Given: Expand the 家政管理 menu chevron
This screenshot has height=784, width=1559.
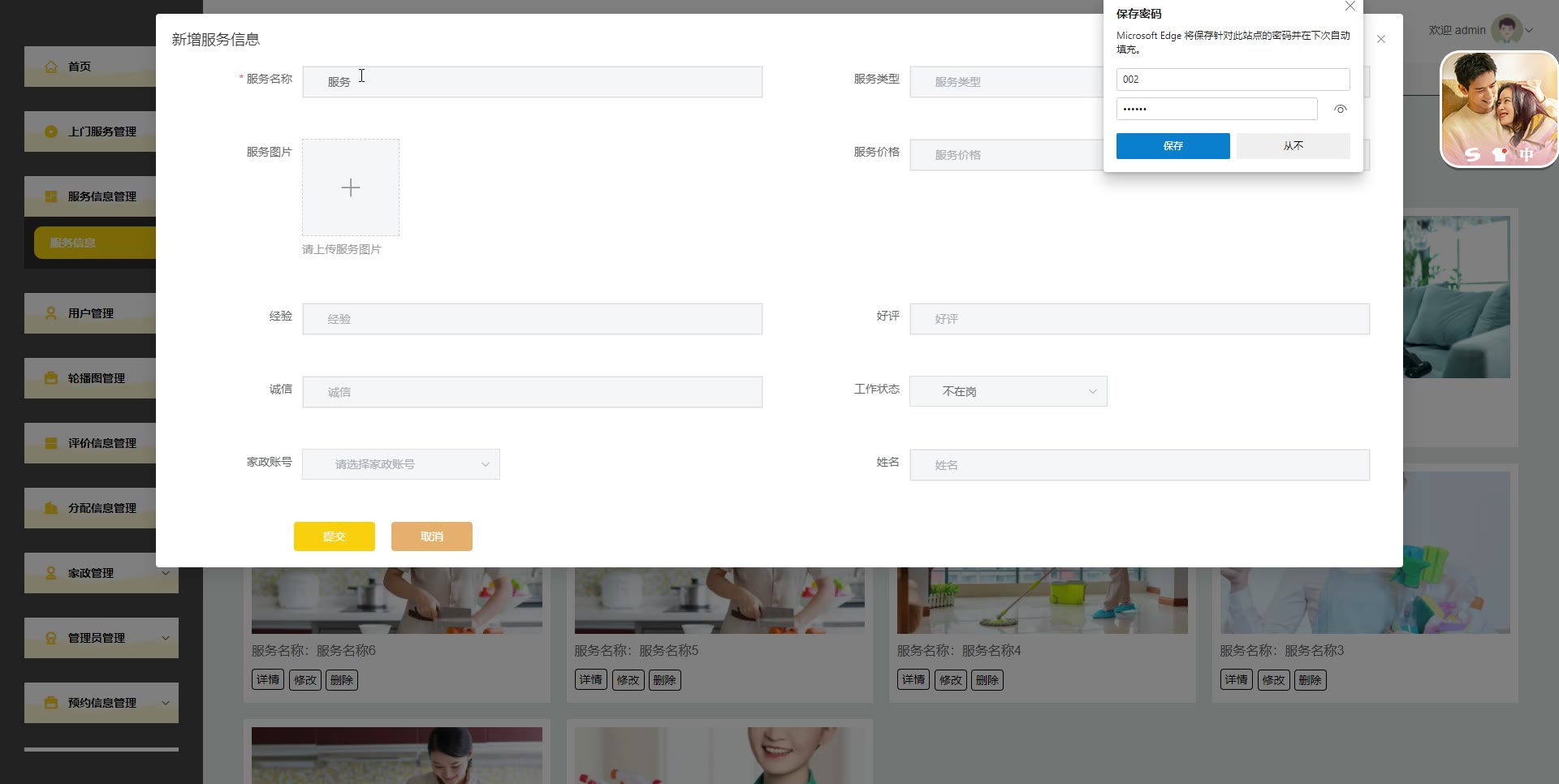Looking at the screenshot, I should 166,573.
